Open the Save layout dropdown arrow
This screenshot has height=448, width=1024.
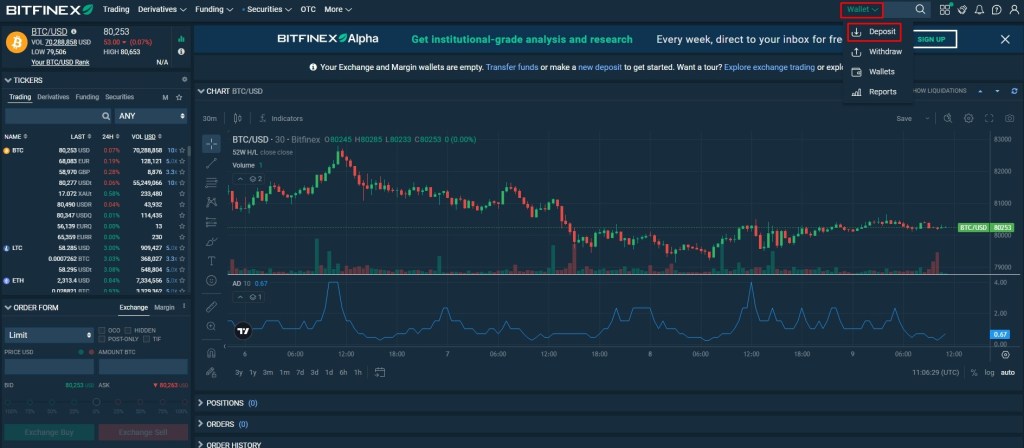click(x=927, y=118)
